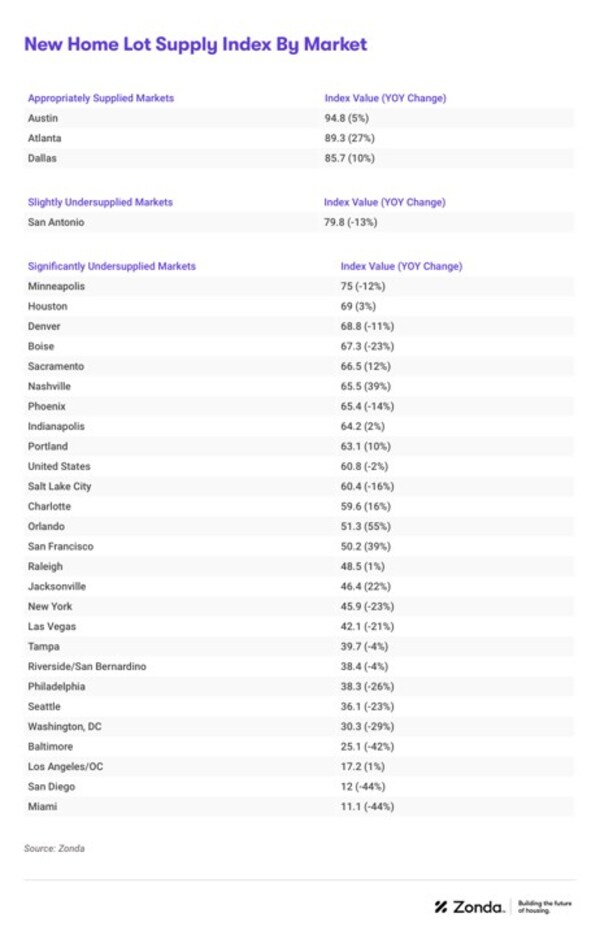Select the "Appropriately Supplied Markets" header

(101, 98)
